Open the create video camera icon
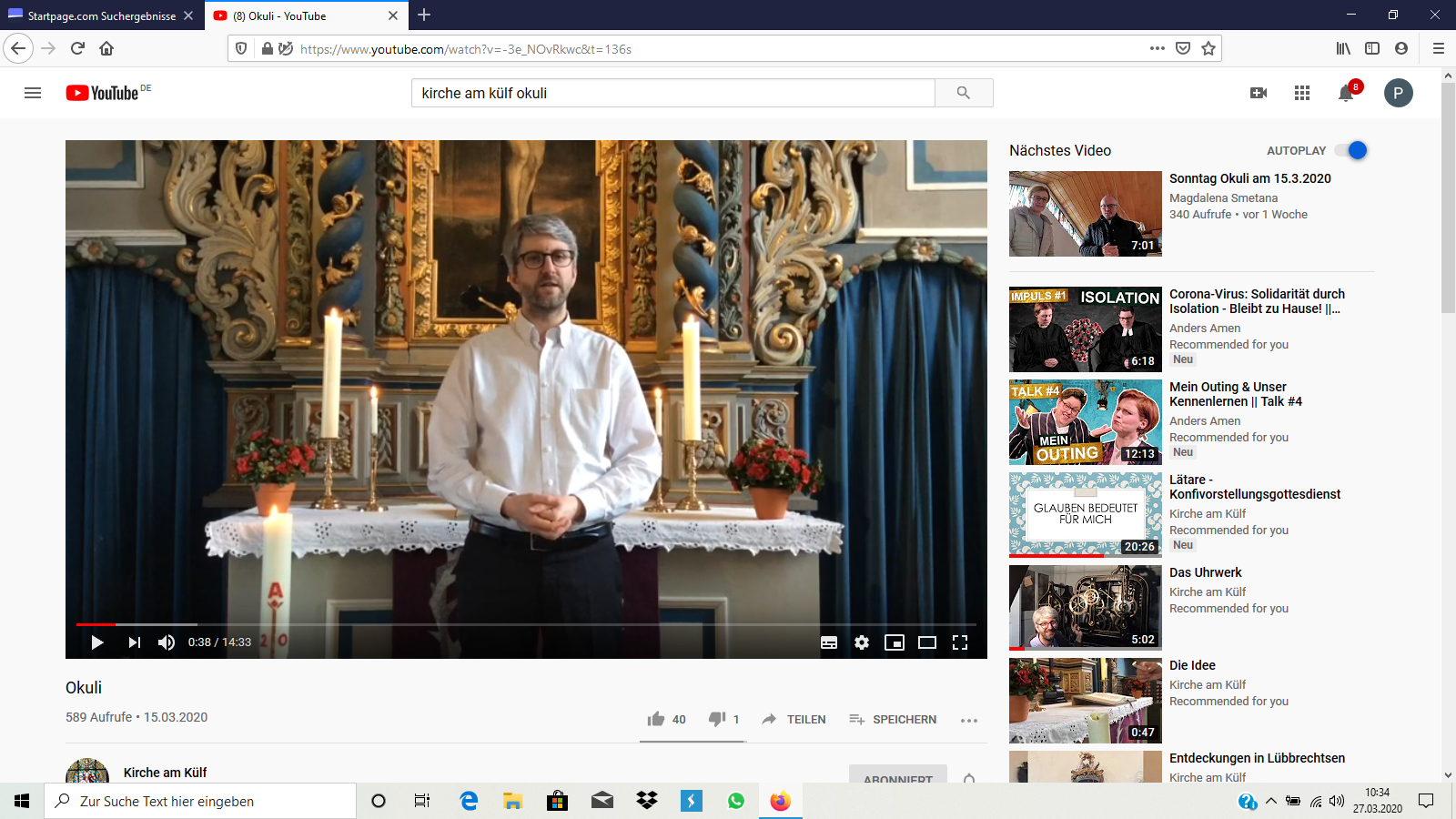 coord(1259,93)
